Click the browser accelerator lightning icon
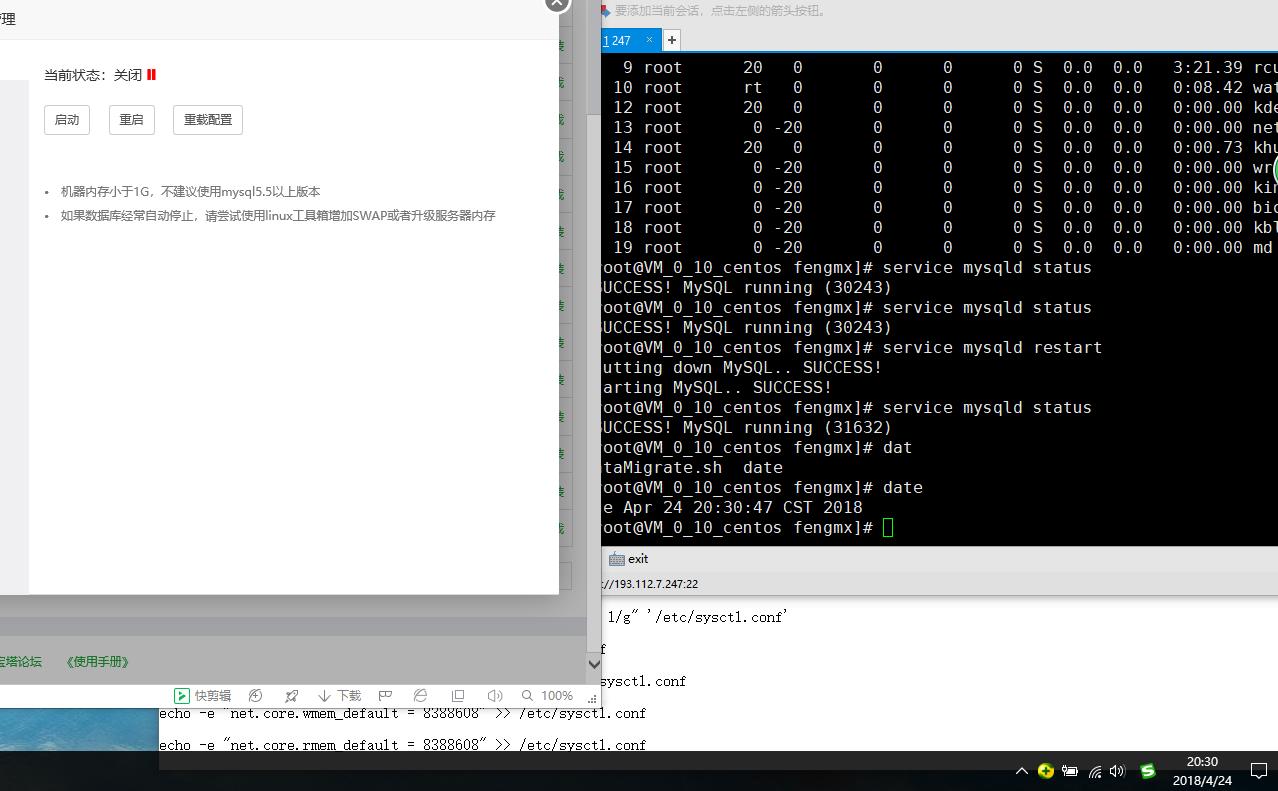The width and height of the screenshot is (1278, 791). [x=256, y=696]
